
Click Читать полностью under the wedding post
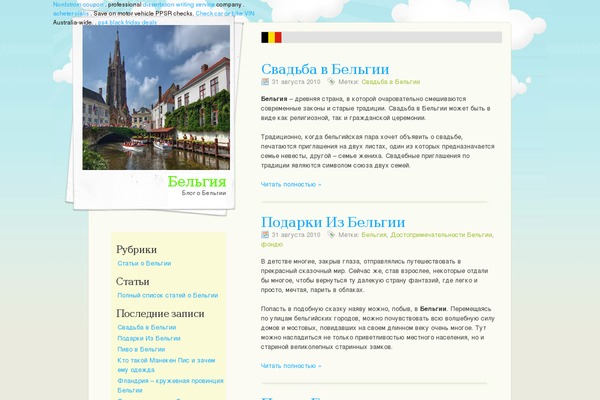[x=291, y=184]
